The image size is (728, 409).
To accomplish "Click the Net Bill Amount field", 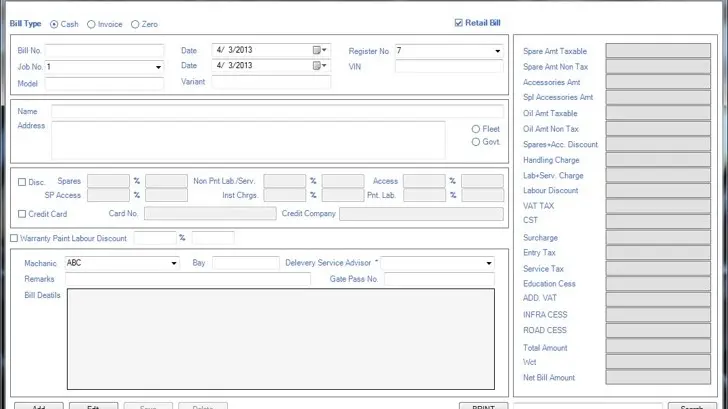I will click(658, 377).
